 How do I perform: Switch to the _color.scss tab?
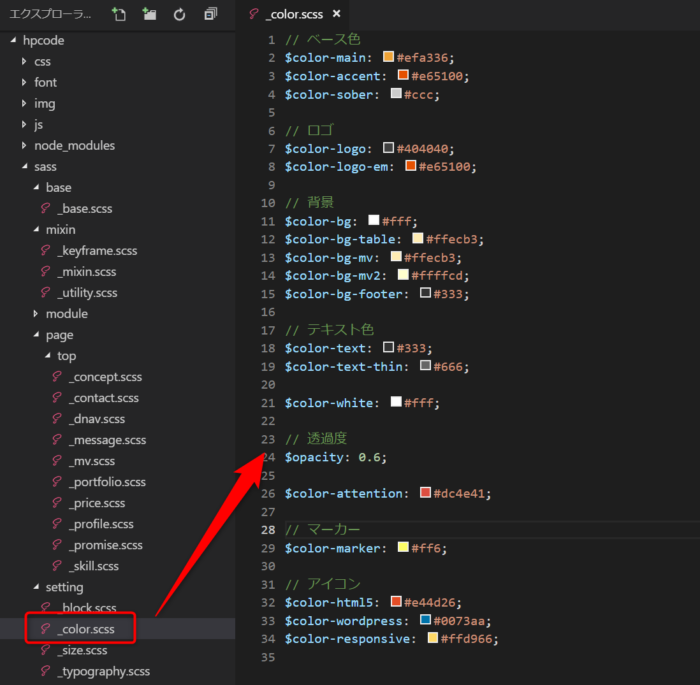click(x=296, y=14)
